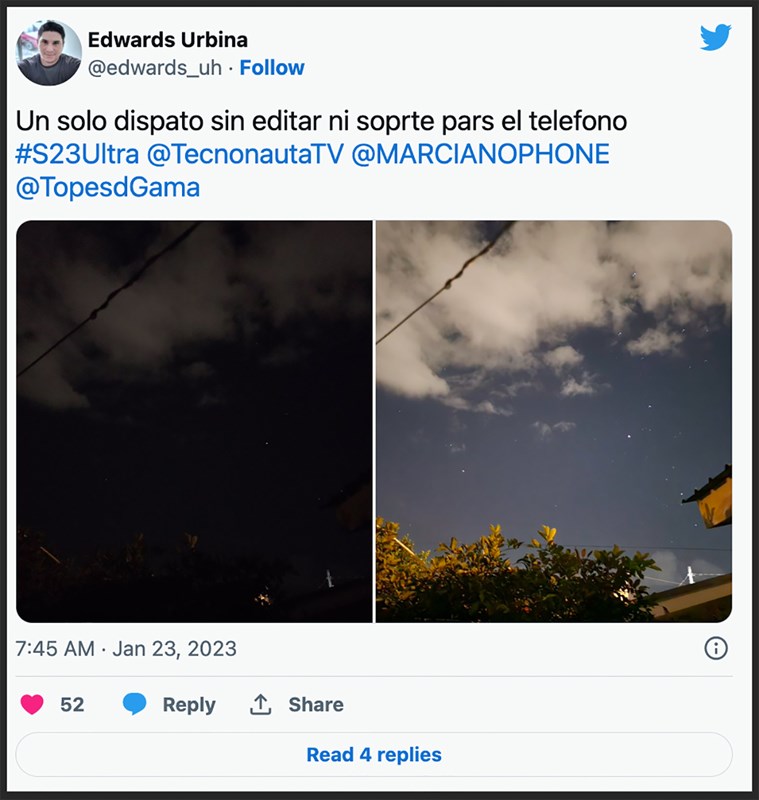The height and width of the screenshot is (800, 759).
Task: View the bright right night-sky photo
Action: [x=554, y=421]
